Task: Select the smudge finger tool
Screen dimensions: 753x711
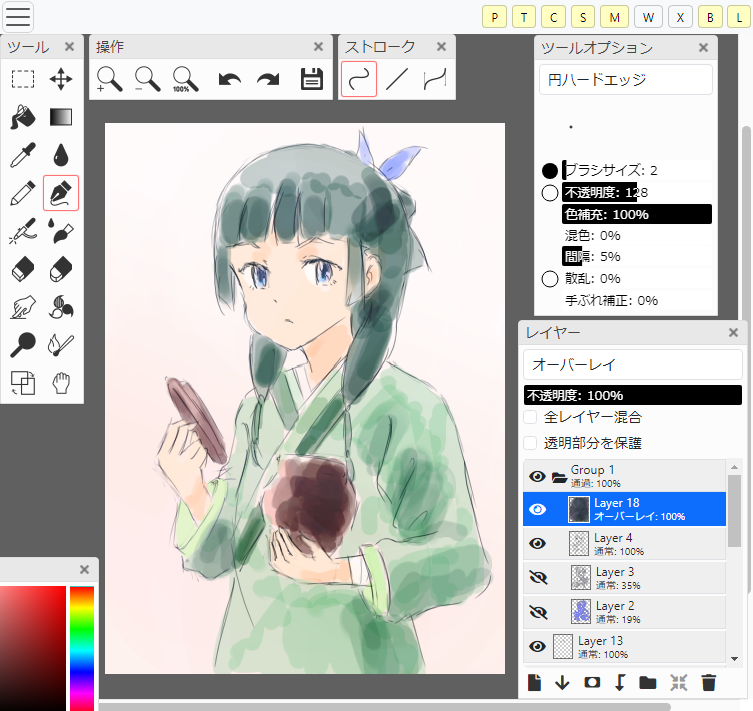Action: tap(23, 307)
